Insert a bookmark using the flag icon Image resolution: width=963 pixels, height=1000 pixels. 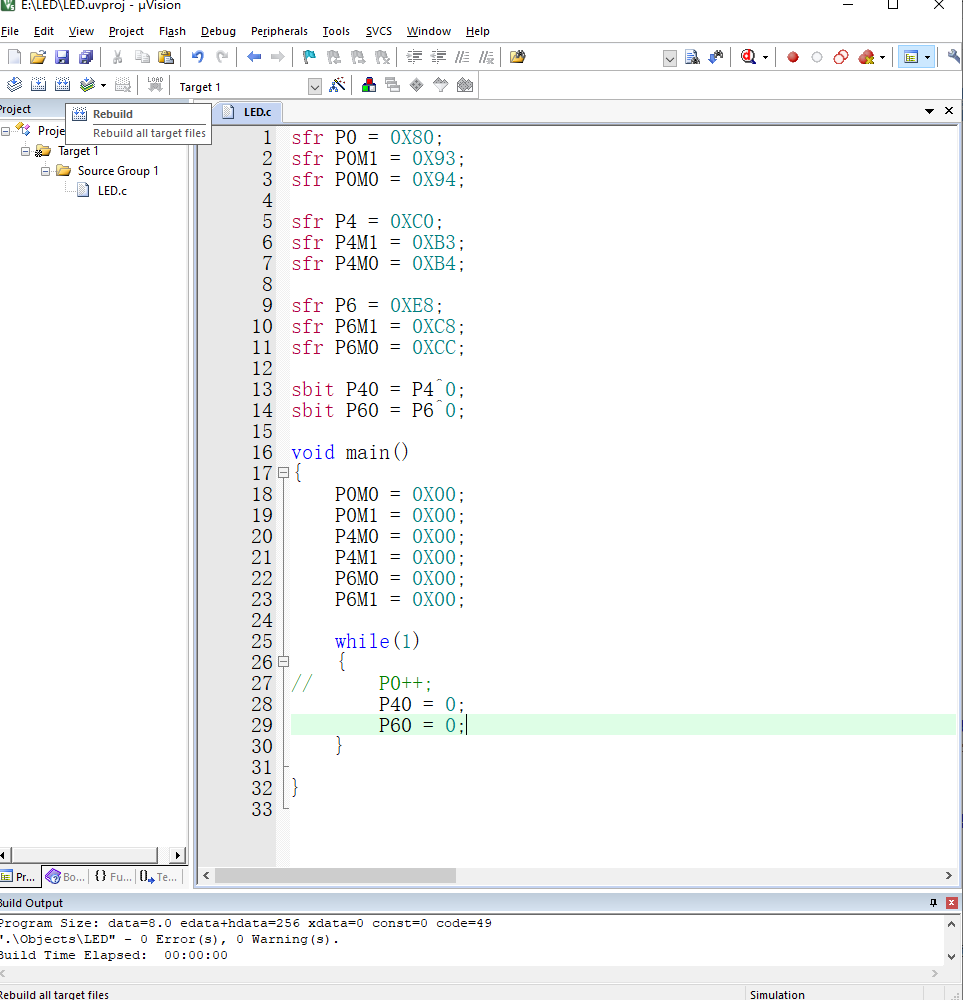click(309, 57)
